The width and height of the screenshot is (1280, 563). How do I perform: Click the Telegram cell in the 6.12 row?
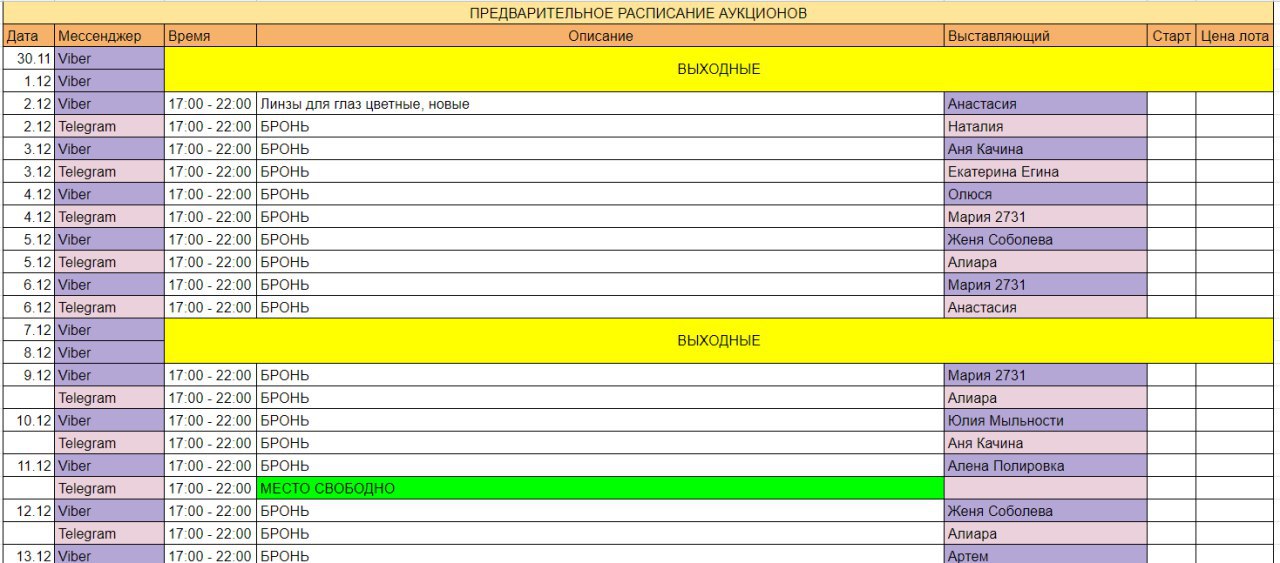[109, 308]
